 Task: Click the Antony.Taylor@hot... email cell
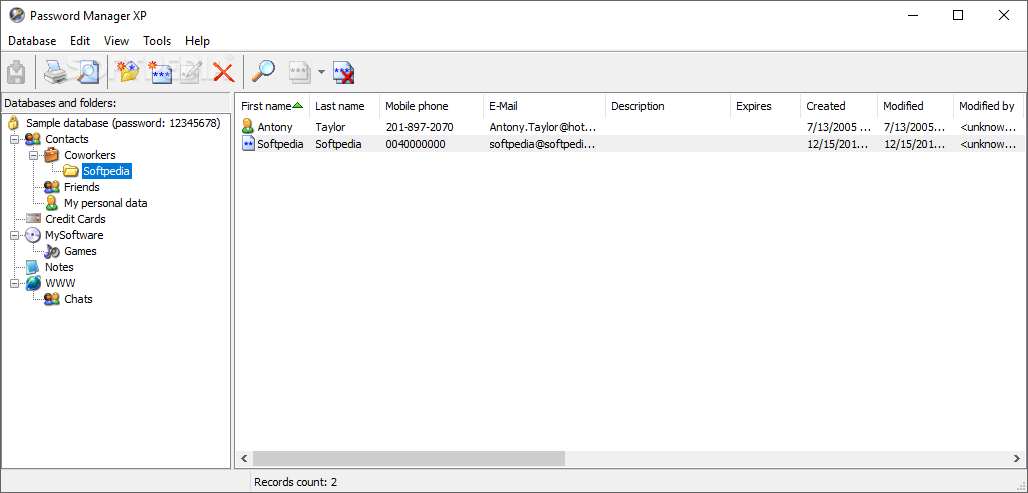(x=543, y=127)
